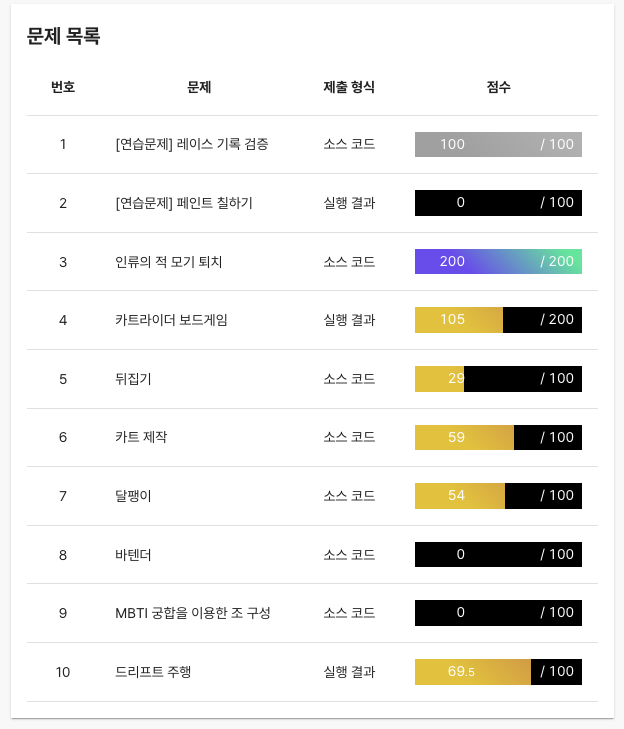
Task: Click the 105 / 200 score bar
Action: pyautogui.click(x=498, y=320)
